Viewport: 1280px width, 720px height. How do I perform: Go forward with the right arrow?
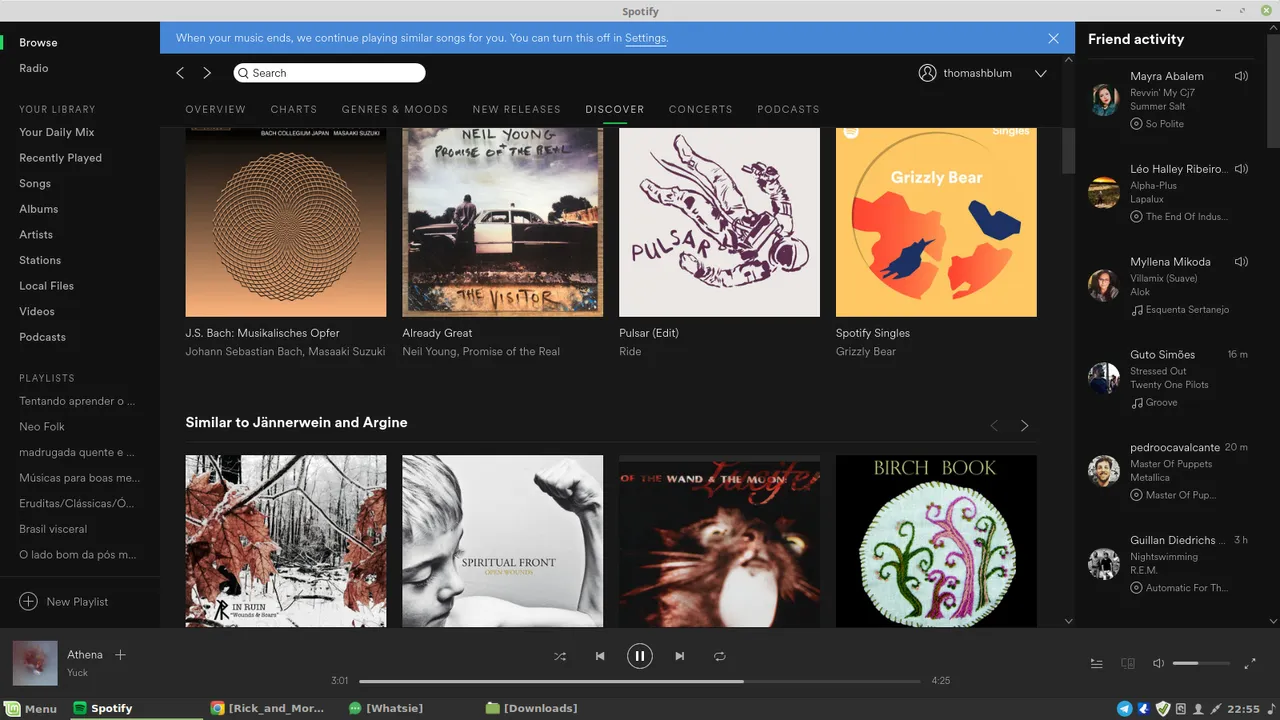click(x=207, y=73)
